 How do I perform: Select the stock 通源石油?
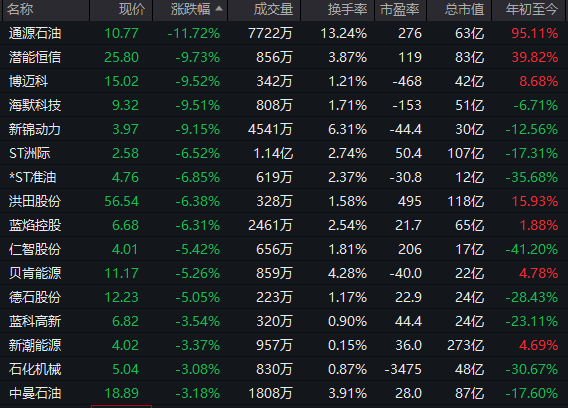point(35,33)
